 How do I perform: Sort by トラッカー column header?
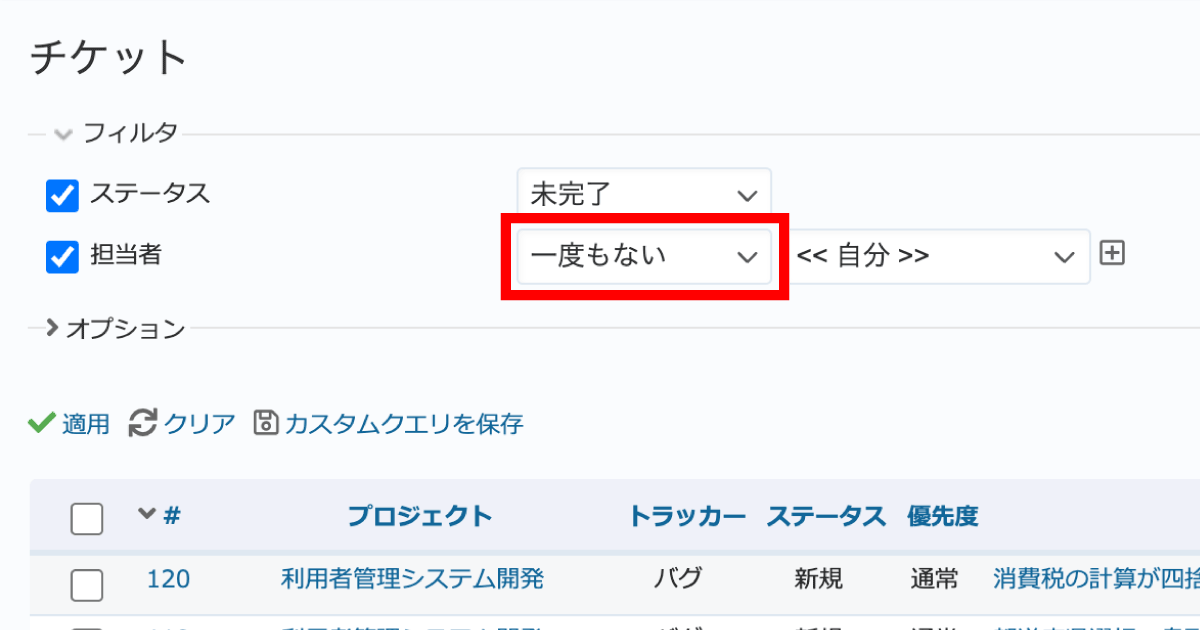click(x=686, y=516)
